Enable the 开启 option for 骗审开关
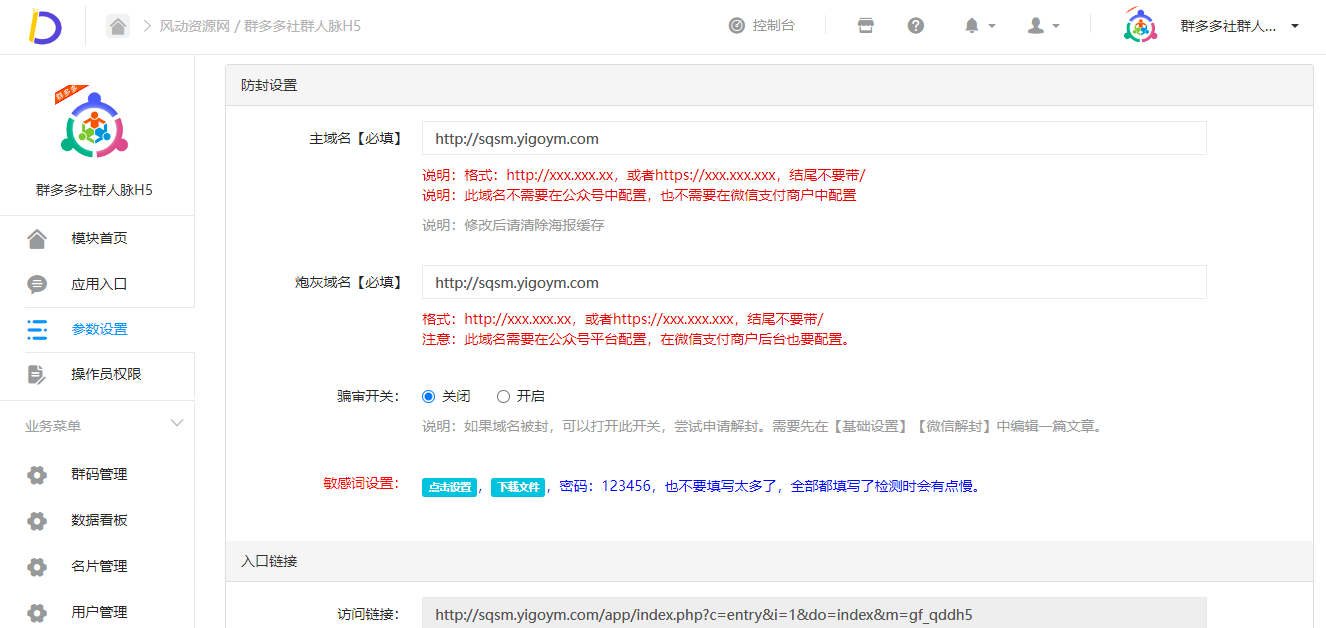 503,395
